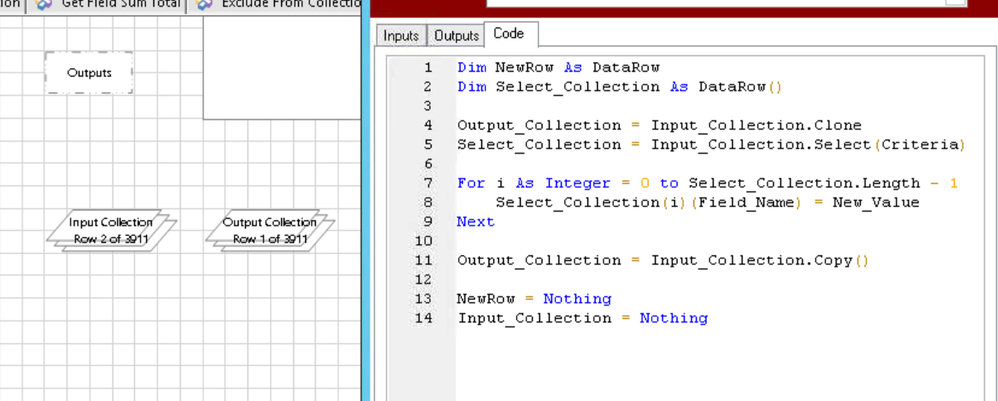Image resolution: width=998 pixels, height=401 pixels.
Task: Click the empty block outline on the canvas
Action: (x=282, y=67)
